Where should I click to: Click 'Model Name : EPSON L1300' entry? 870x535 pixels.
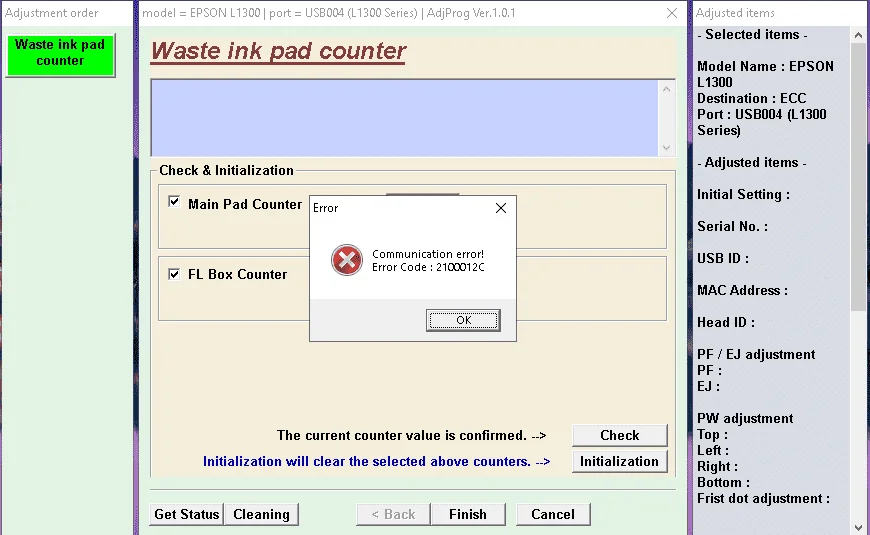pyautogui.click(x=765, y=74)
